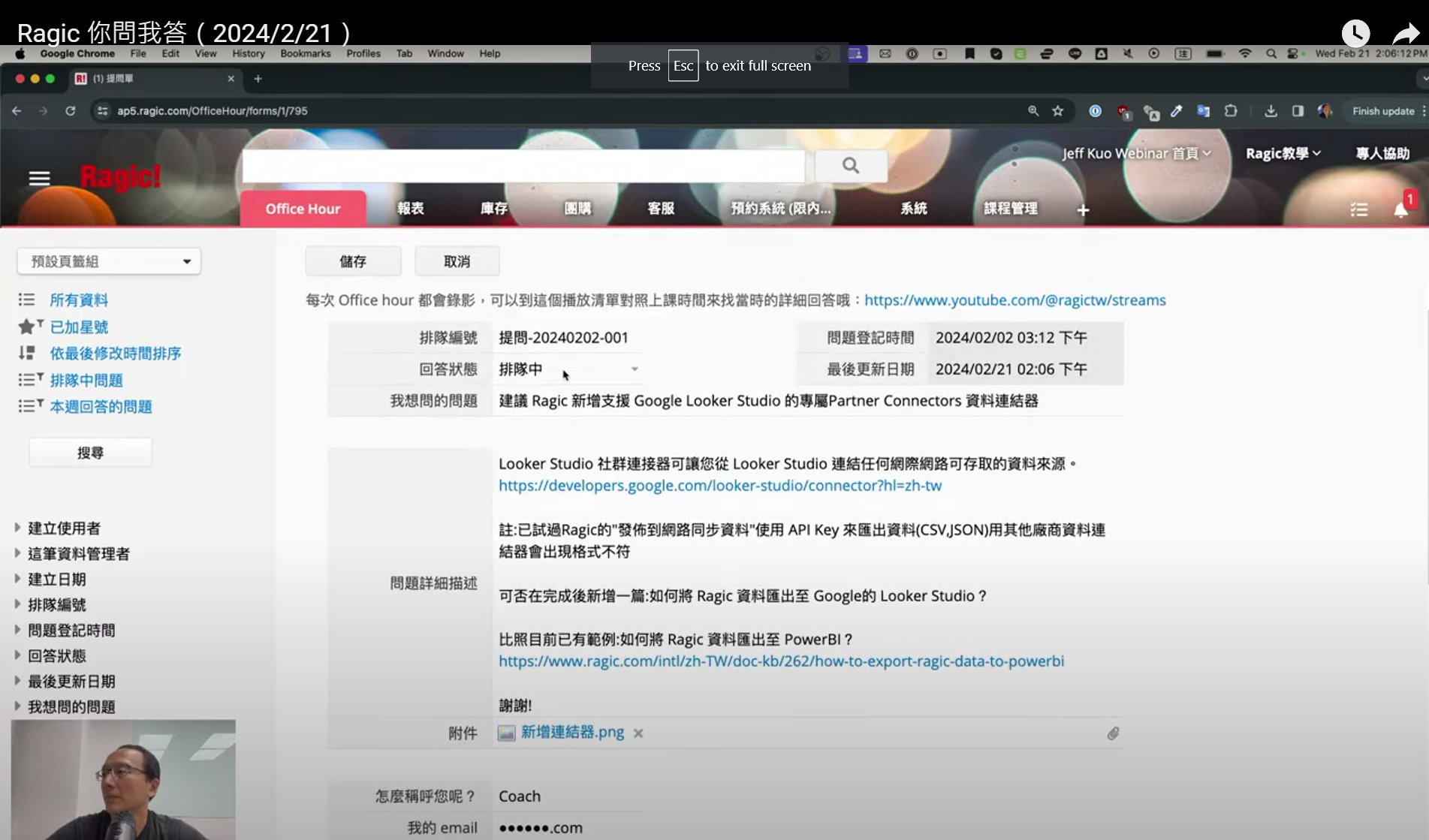Switch to 庫存 tab
The image size is (1429, 840).
[494, 209]
